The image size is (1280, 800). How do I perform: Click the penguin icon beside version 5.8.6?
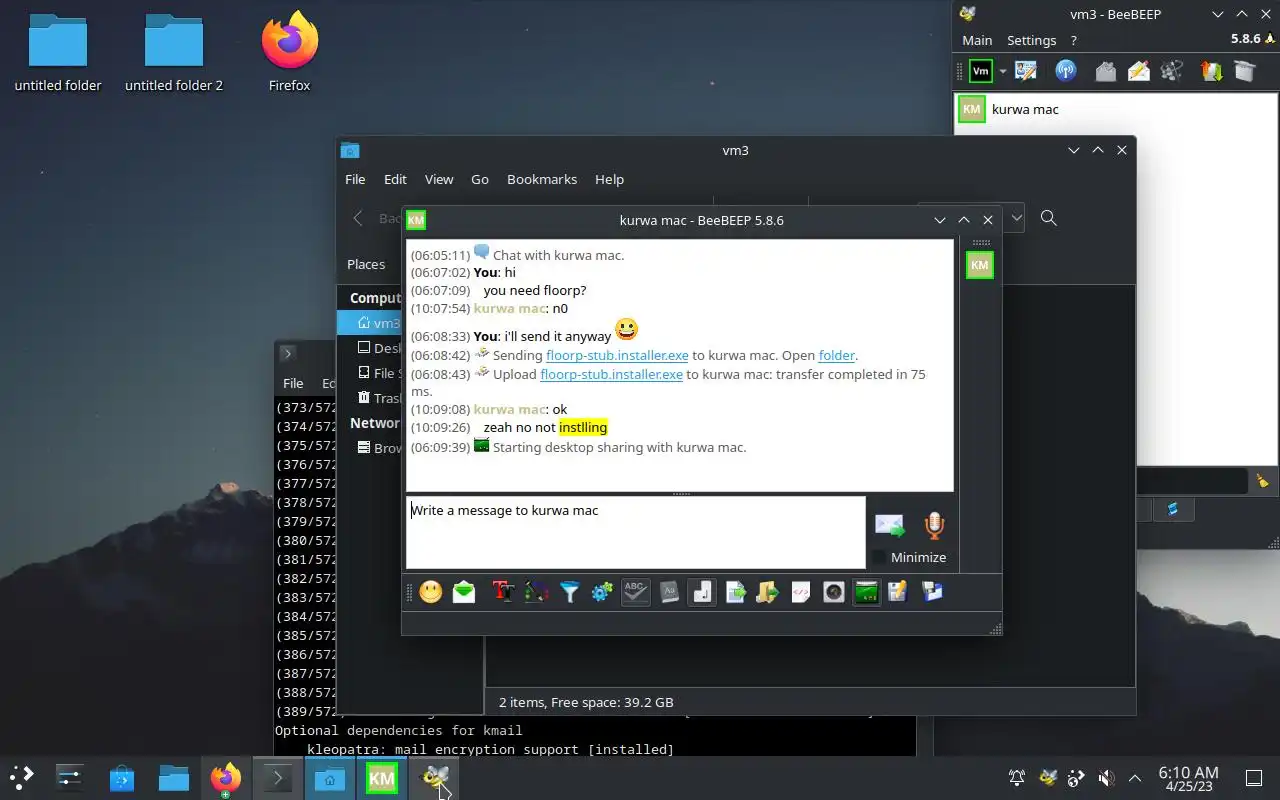point(1270,39)
